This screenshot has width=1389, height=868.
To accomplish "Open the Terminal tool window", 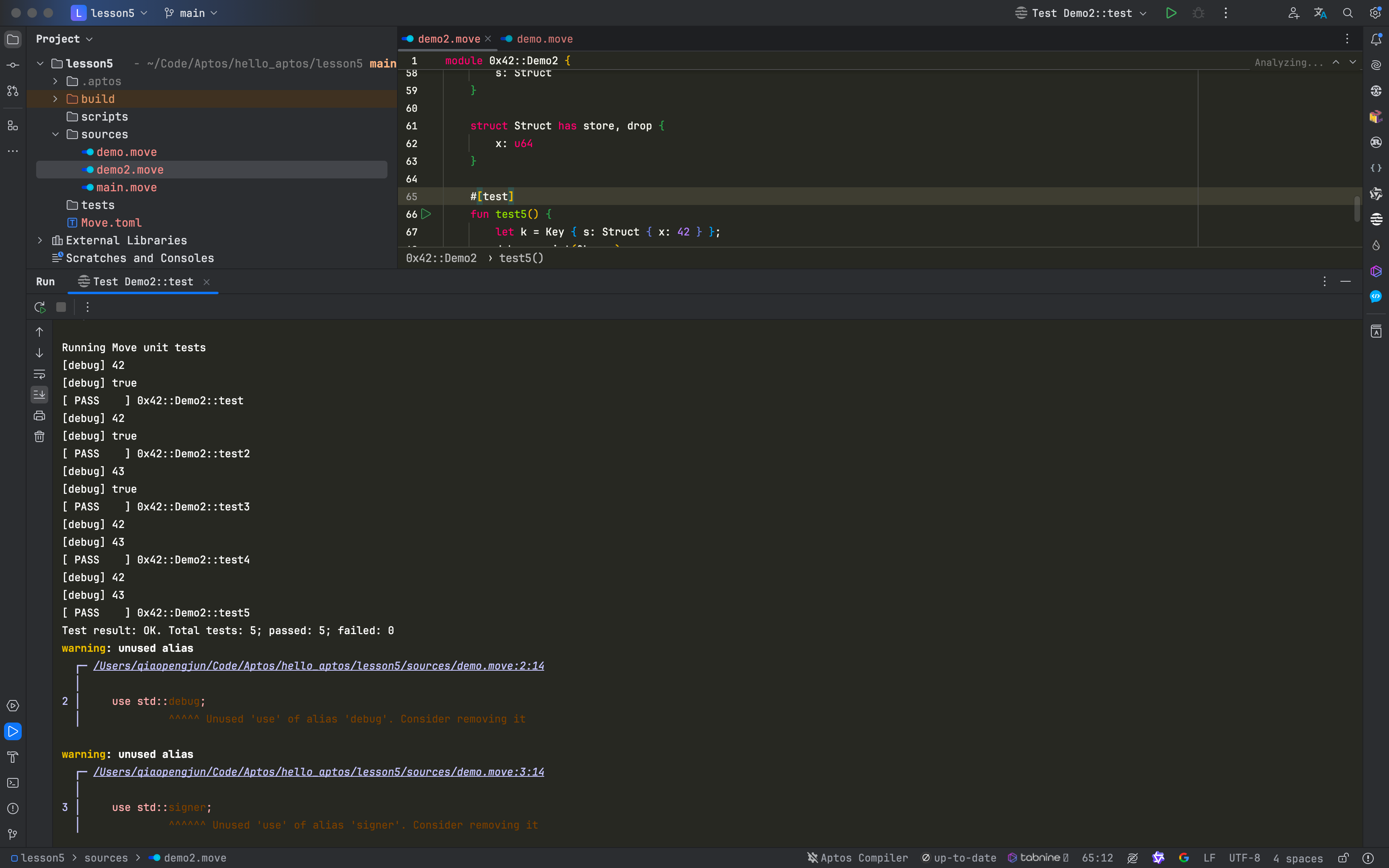I will [x=12, y=783].
